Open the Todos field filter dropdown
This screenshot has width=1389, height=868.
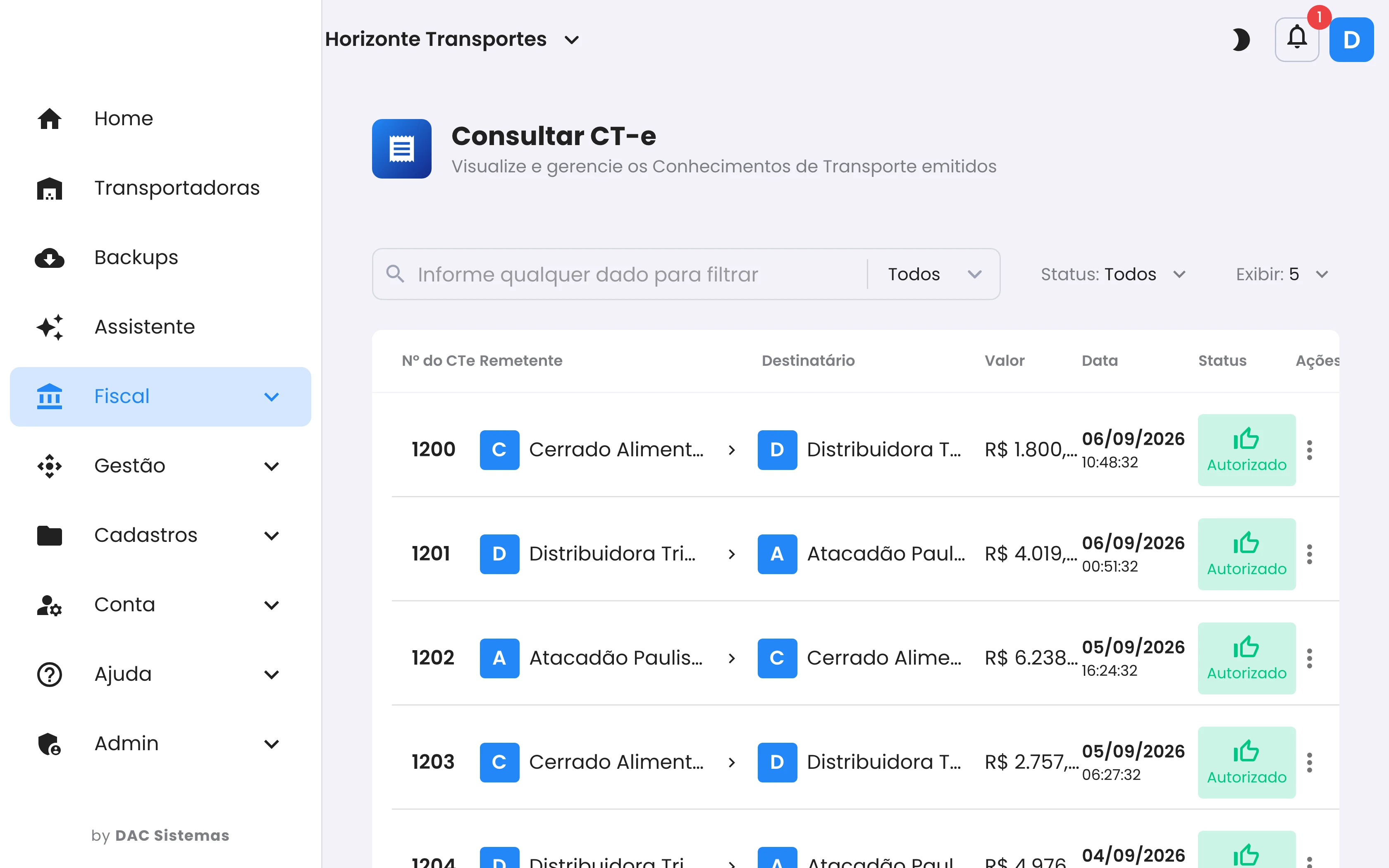tap(934, 274)
